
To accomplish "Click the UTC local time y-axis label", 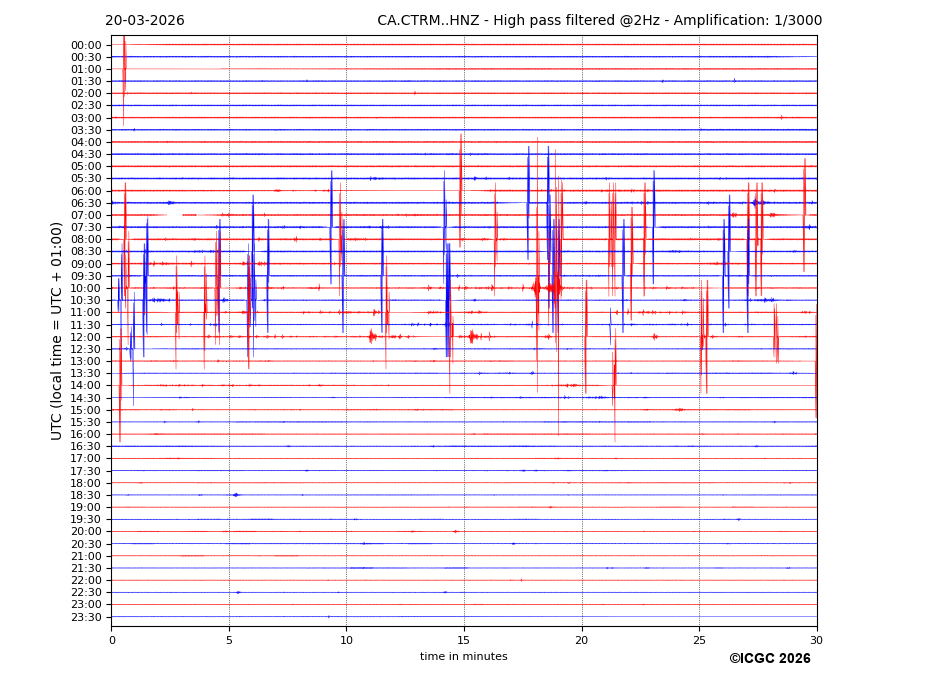I will coord(57,331).
